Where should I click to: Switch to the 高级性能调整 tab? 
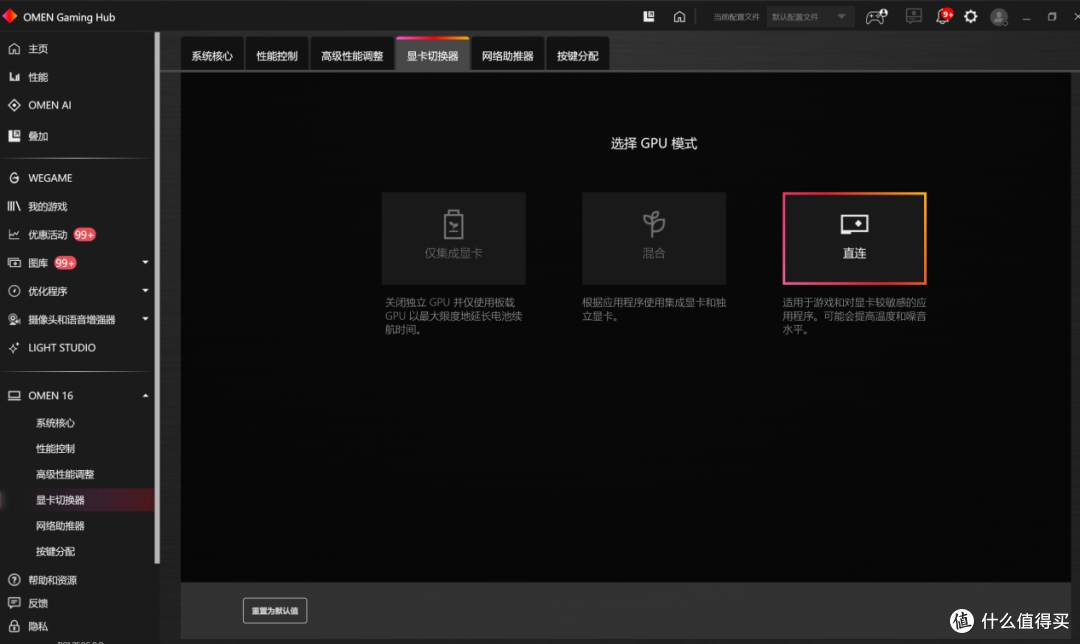coord(352,55)
